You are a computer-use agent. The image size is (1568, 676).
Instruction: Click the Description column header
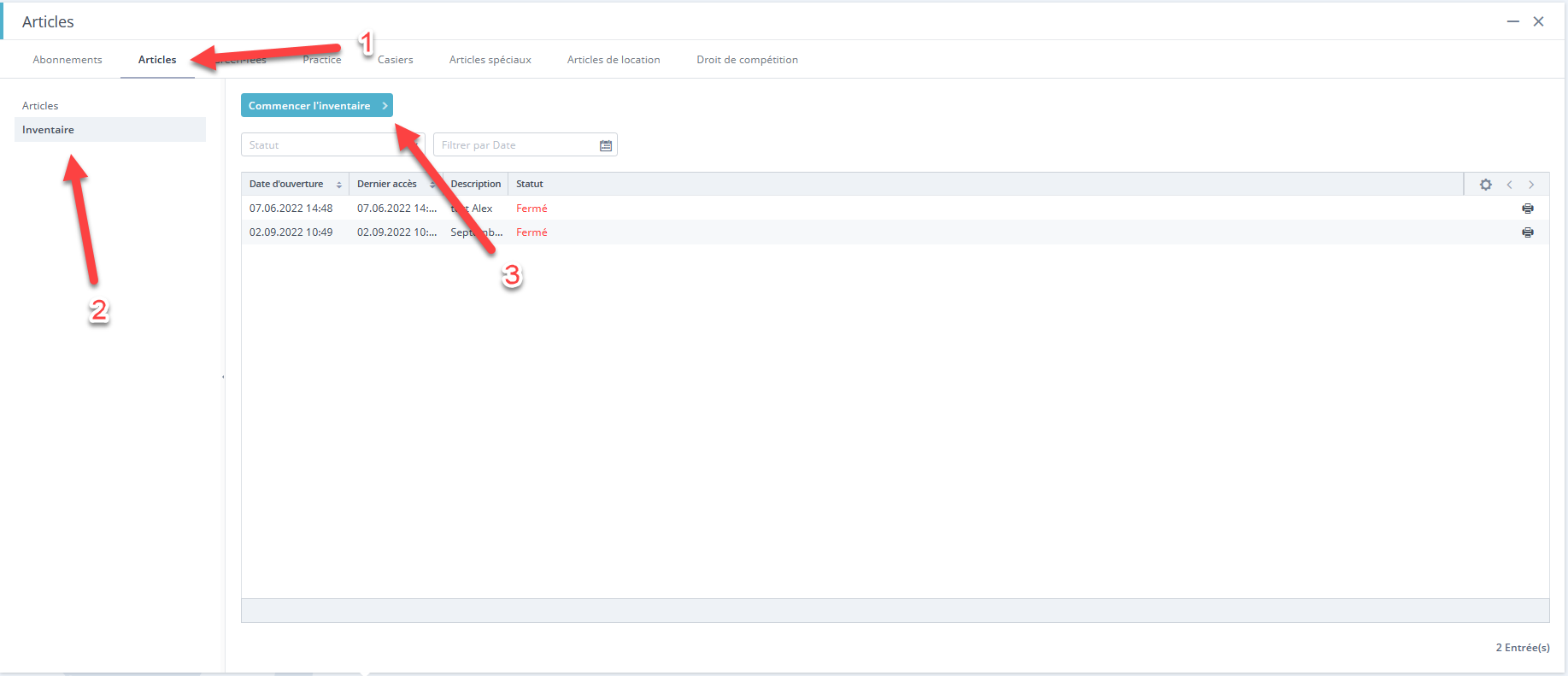point(476,184)
